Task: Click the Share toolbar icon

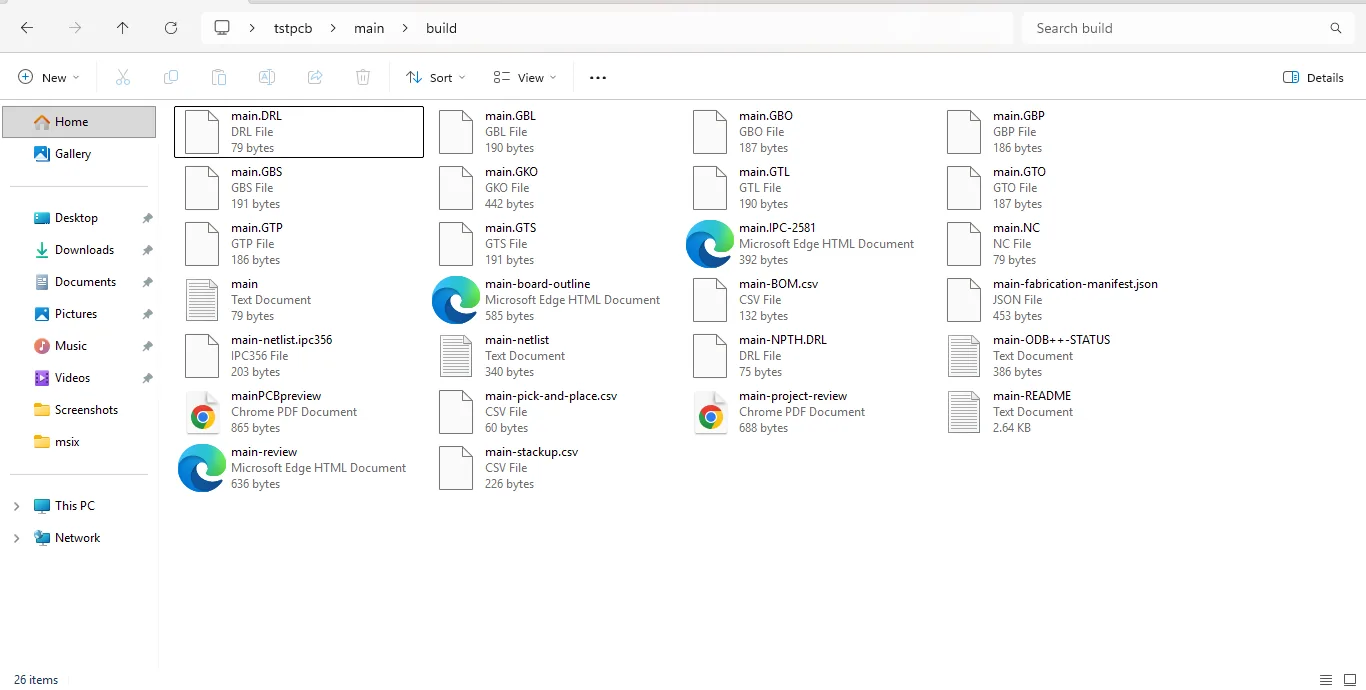Action: [315, 77]
